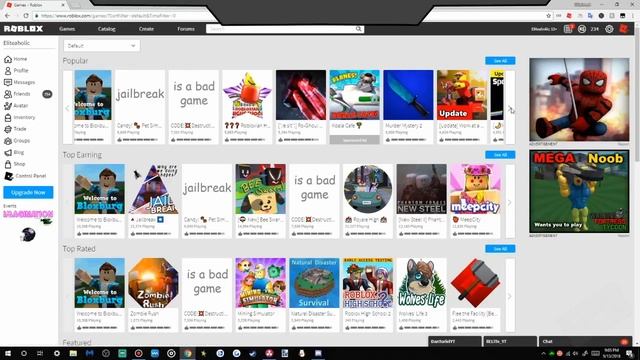Click the browser back arrow
Image resolution: width=640 pixels, height=360 pixels.
pyautogui.click(x=7, y=16)
